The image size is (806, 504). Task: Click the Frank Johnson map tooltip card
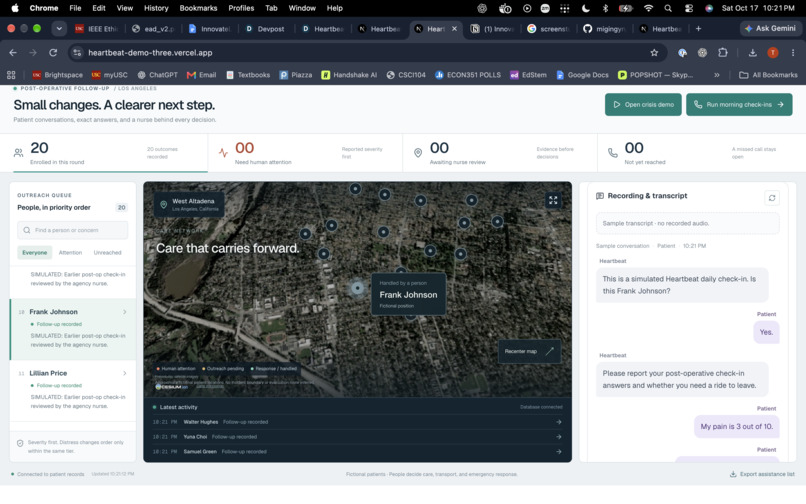[409, 294]
